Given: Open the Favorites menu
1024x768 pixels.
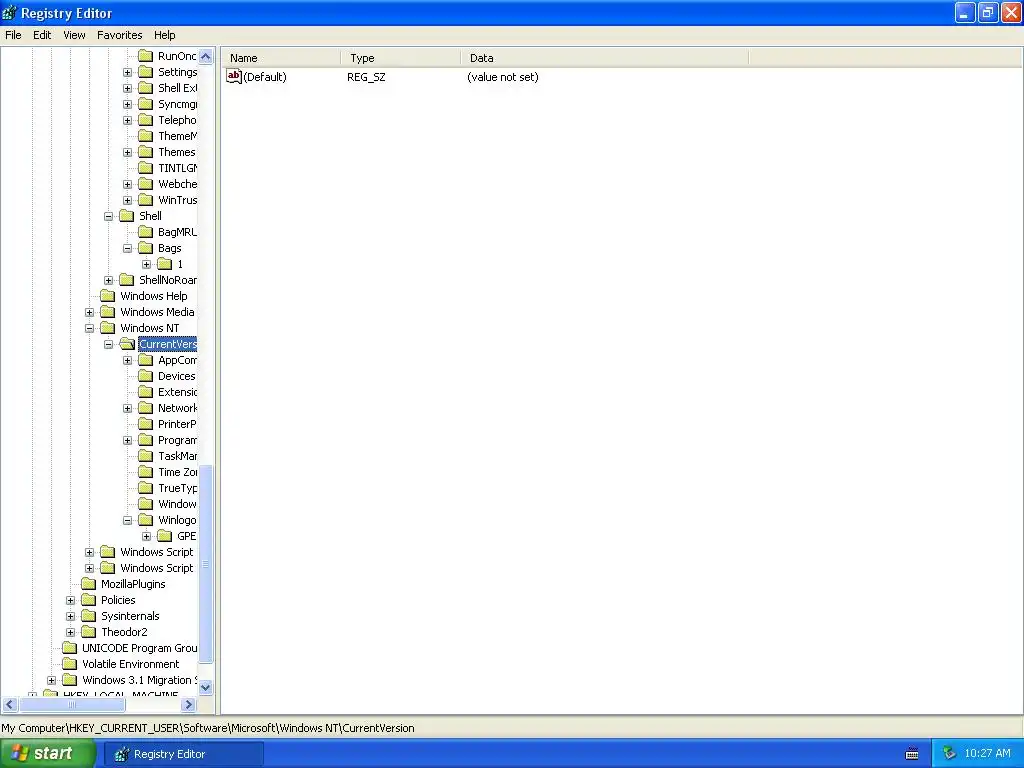Looking at the screenshot, I should pyautogui.click(x=120, y=35).
